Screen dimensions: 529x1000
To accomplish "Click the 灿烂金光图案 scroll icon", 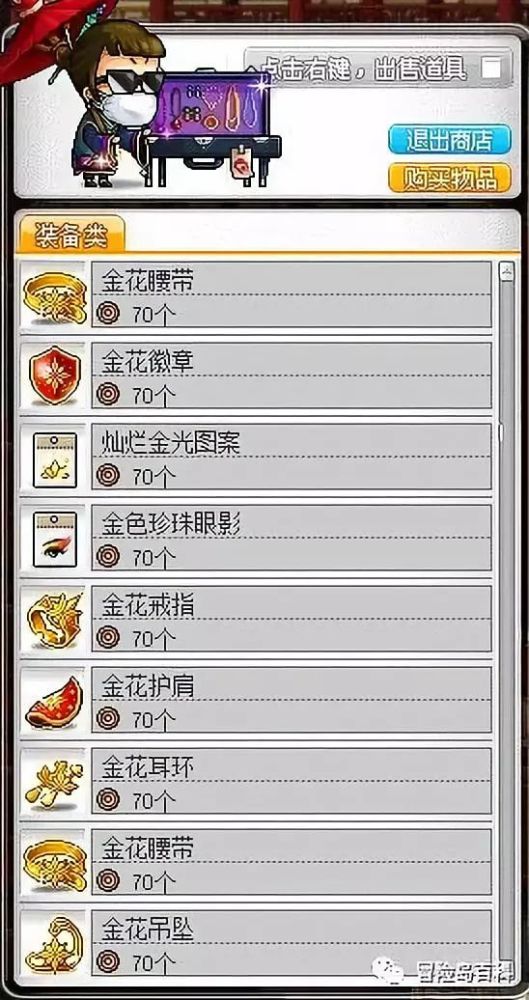I will point(54,460).
